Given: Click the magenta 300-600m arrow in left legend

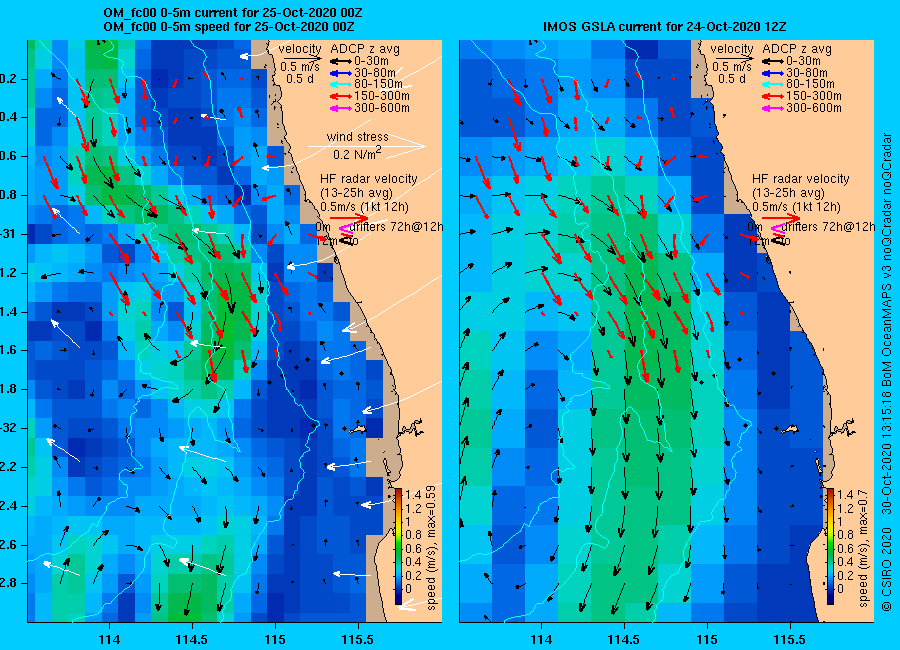Looking at the screenshot, I should 340,108.
